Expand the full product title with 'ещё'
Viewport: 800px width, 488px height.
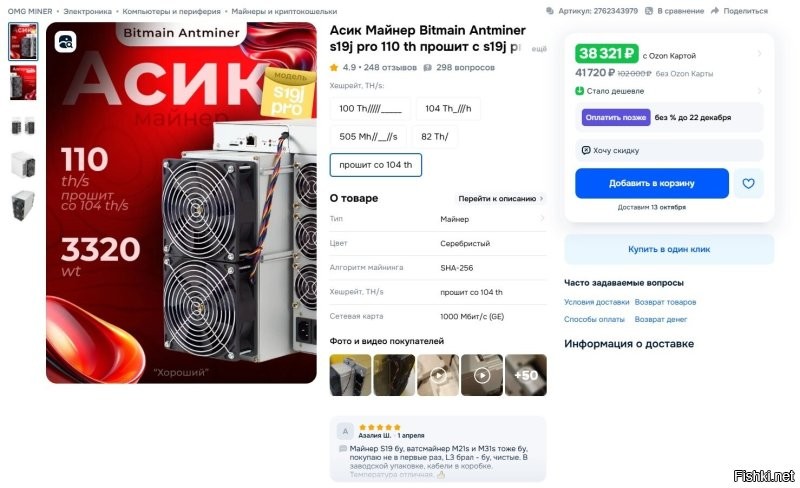tap(538, 48)
